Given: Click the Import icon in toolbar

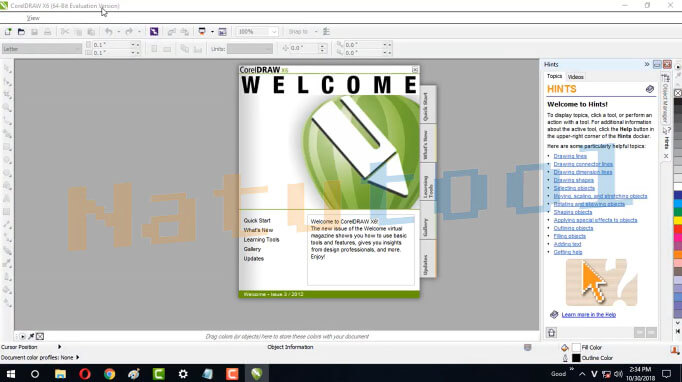Looking at the screenshot, I should [x=171, y=32].
